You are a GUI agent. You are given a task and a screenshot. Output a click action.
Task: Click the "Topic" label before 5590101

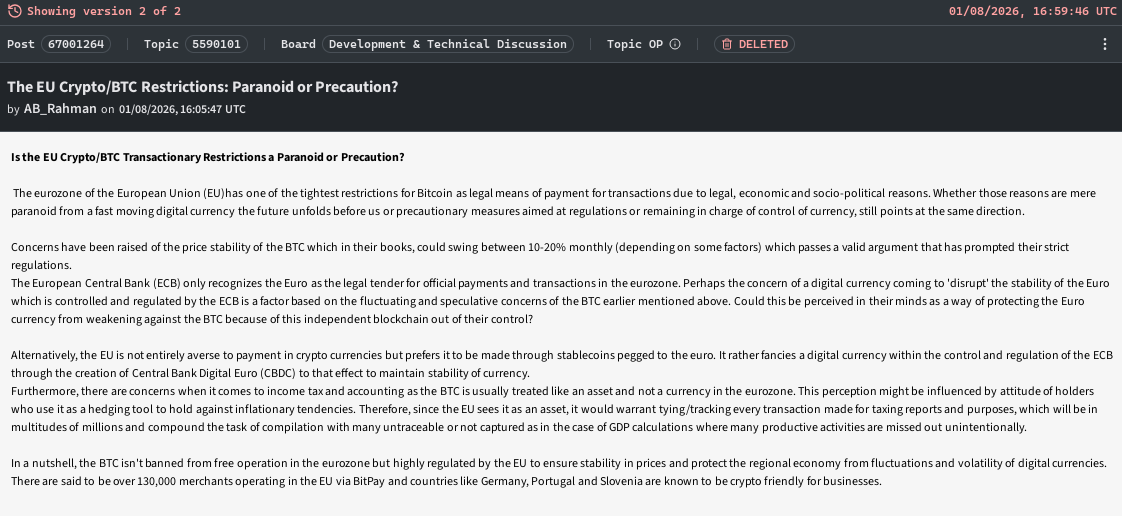point(161,44)
